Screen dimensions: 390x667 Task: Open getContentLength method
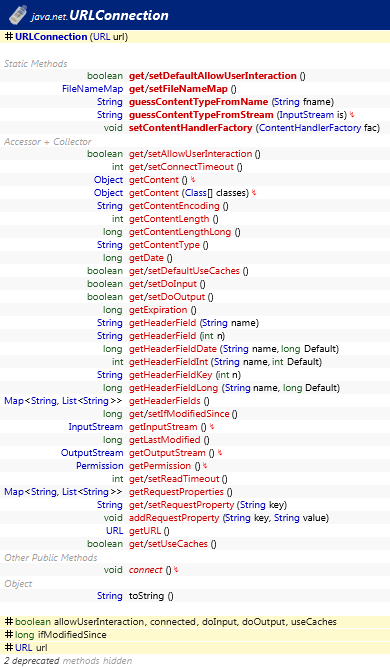169,219
